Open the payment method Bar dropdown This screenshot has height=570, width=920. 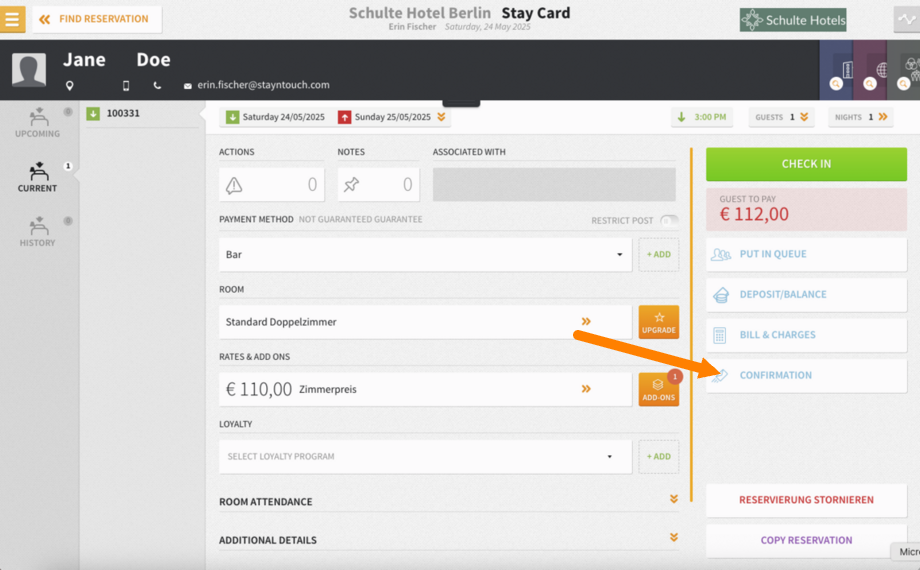[425, 254]
